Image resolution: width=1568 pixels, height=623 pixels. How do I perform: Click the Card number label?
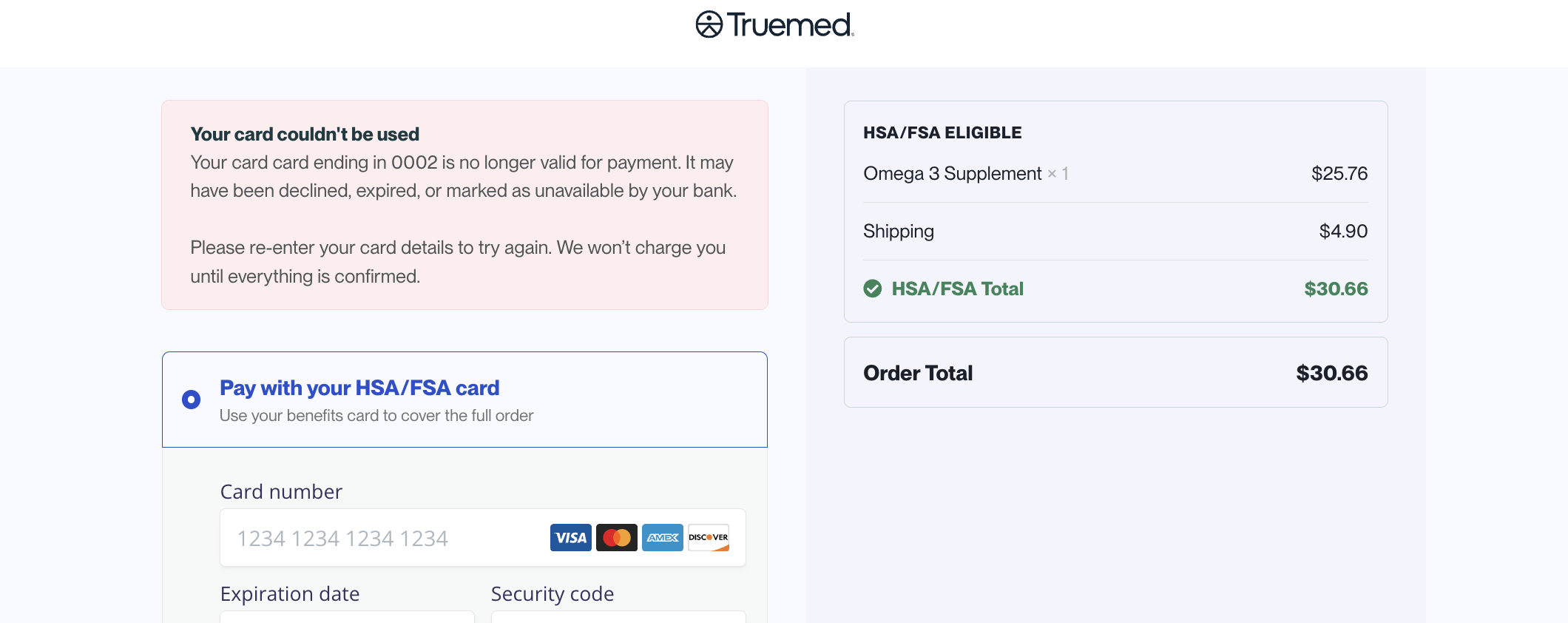click(281, 492)
